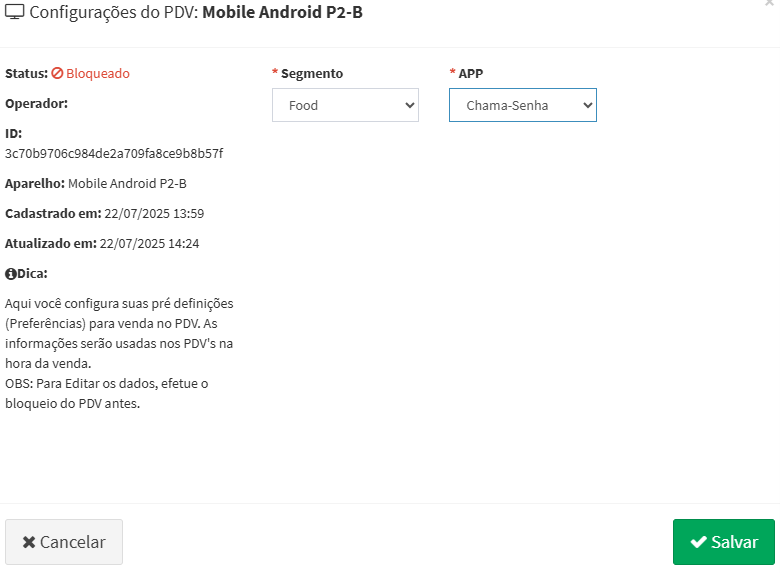780x573 pixels.
Task: Open the APP dropdown showing Chama-Senha
Action: [523, 105]
